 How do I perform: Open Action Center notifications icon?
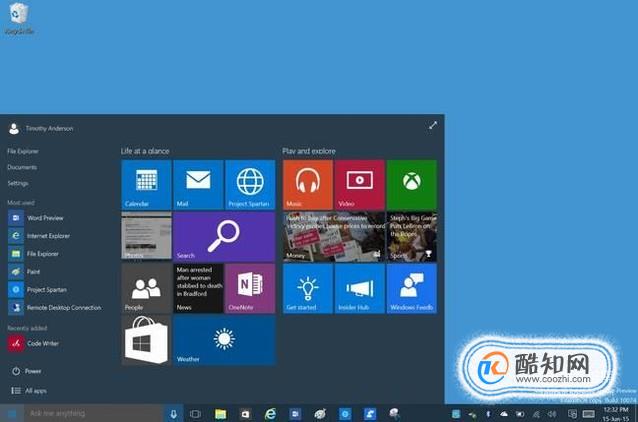[x=572, y=414]
